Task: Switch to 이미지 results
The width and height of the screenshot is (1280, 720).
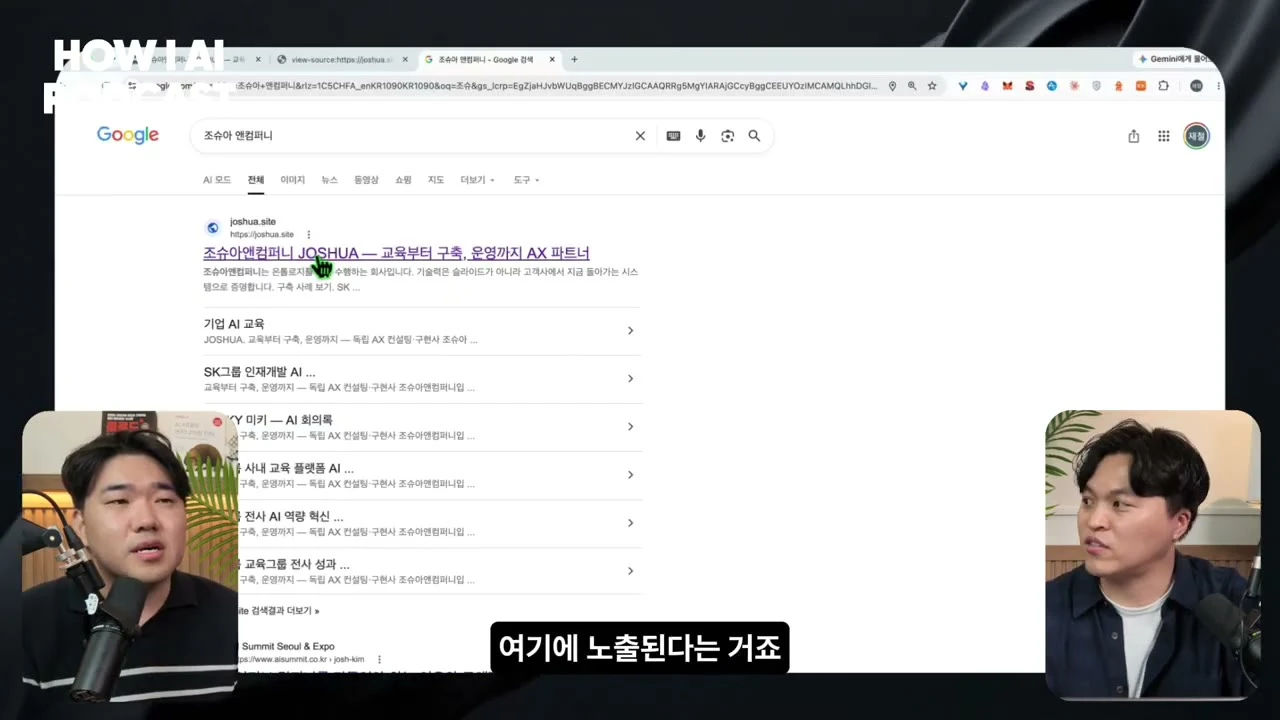Action: pyautogui.click(x=293, y=180)
